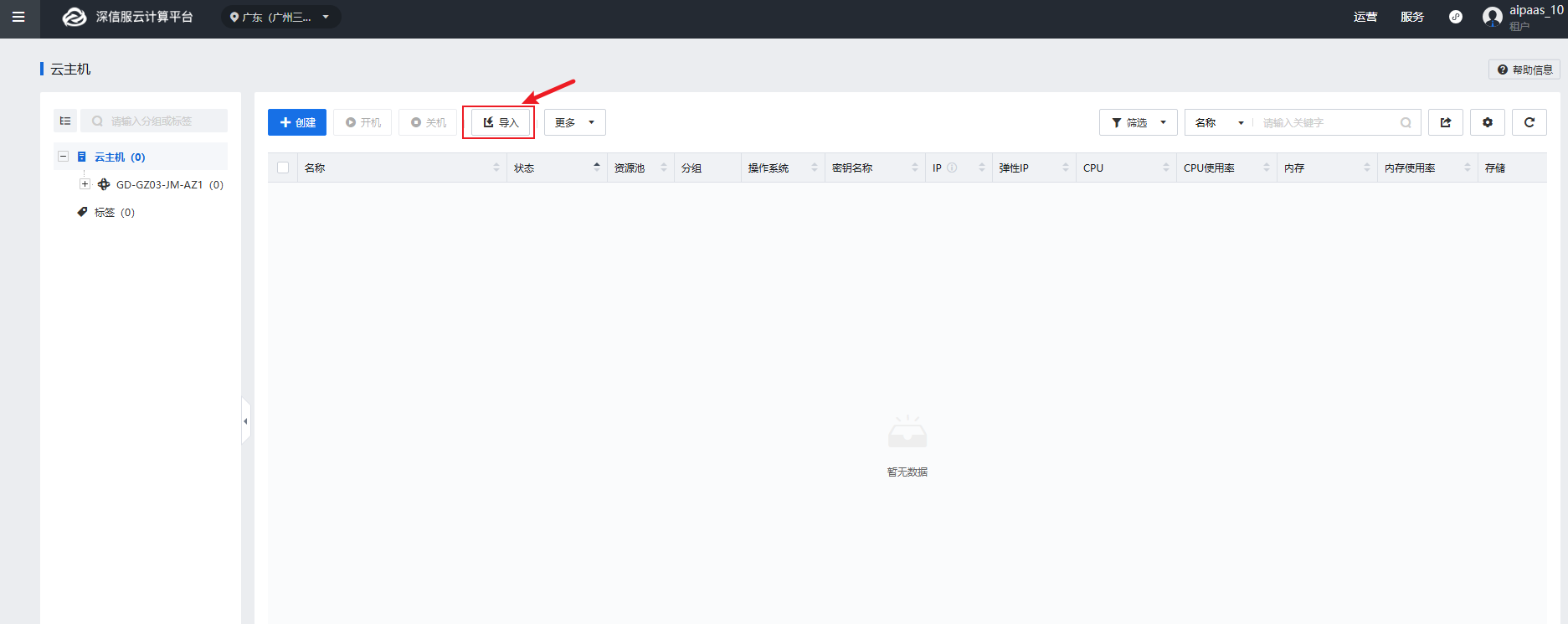Click the search magnifier in keyword box
1568x624 pixels.
coord(1406,123)
